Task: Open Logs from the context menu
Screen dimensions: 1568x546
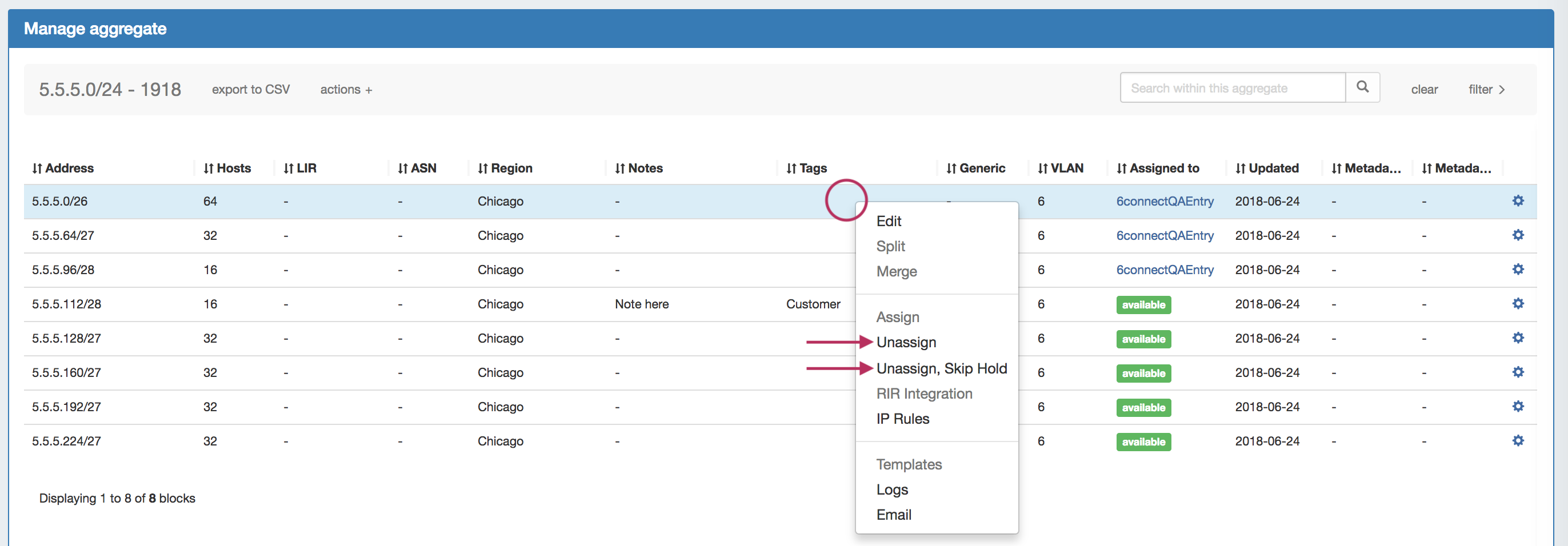Action: (x=892, y=489)
